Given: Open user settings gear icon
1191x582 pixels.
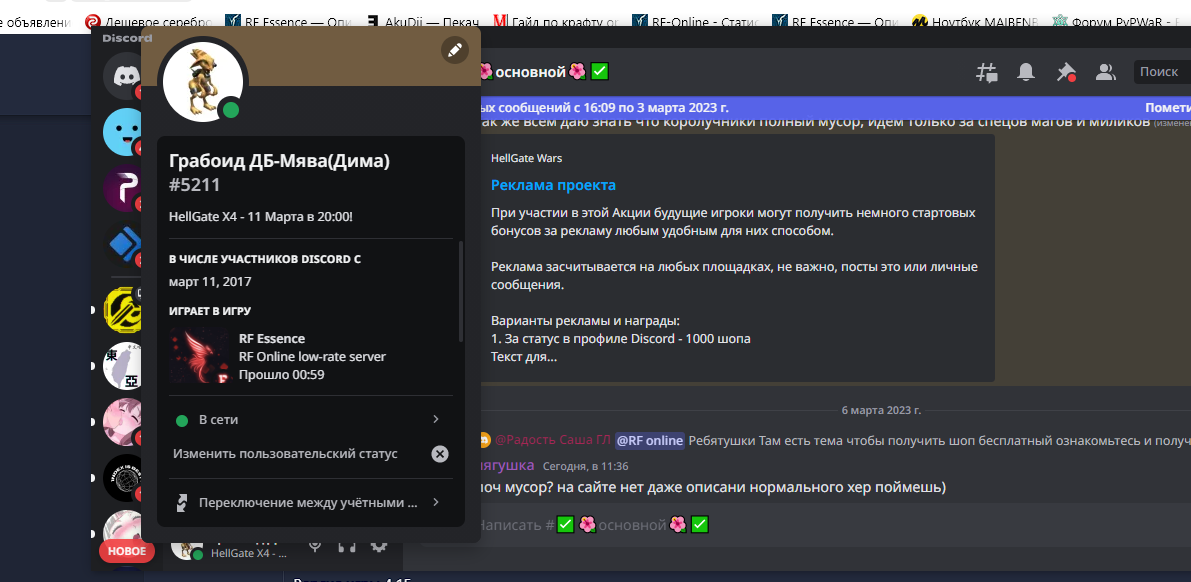Looking at the screenshot, I should 378,546.
